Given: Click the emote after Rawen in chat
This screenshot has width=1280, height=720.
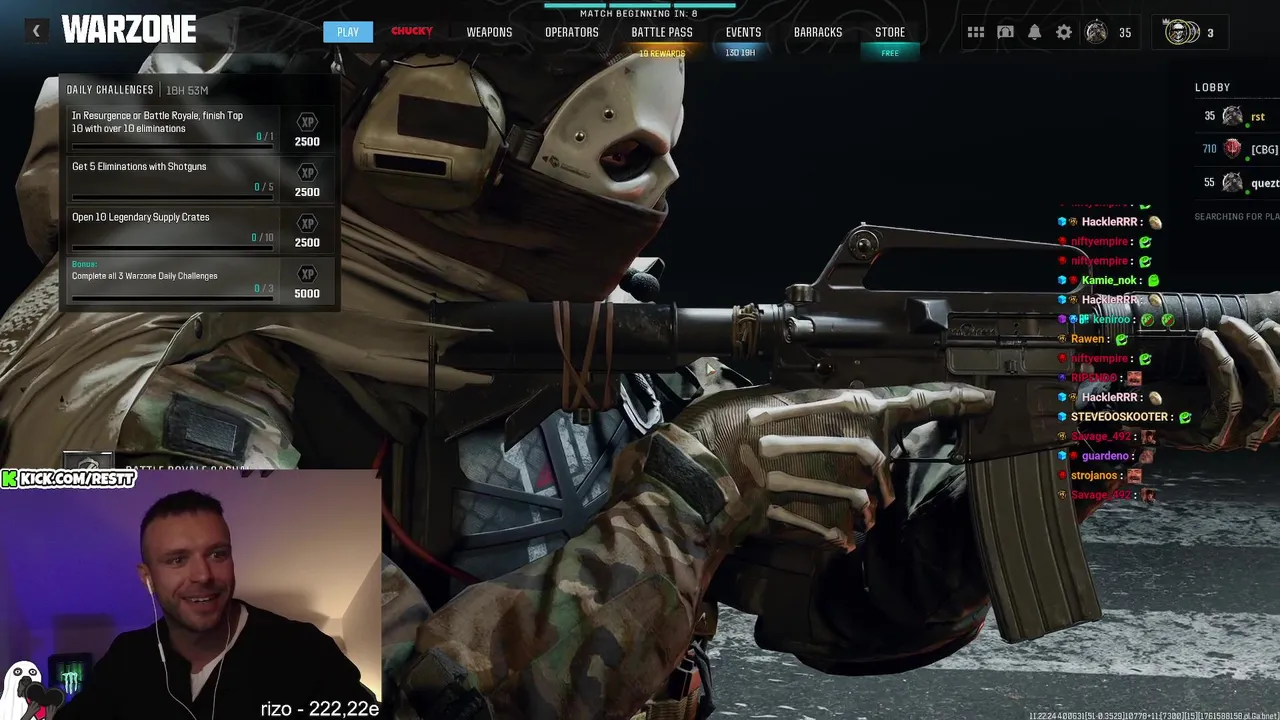Looking at the screenshot, I should point(1121,339).
